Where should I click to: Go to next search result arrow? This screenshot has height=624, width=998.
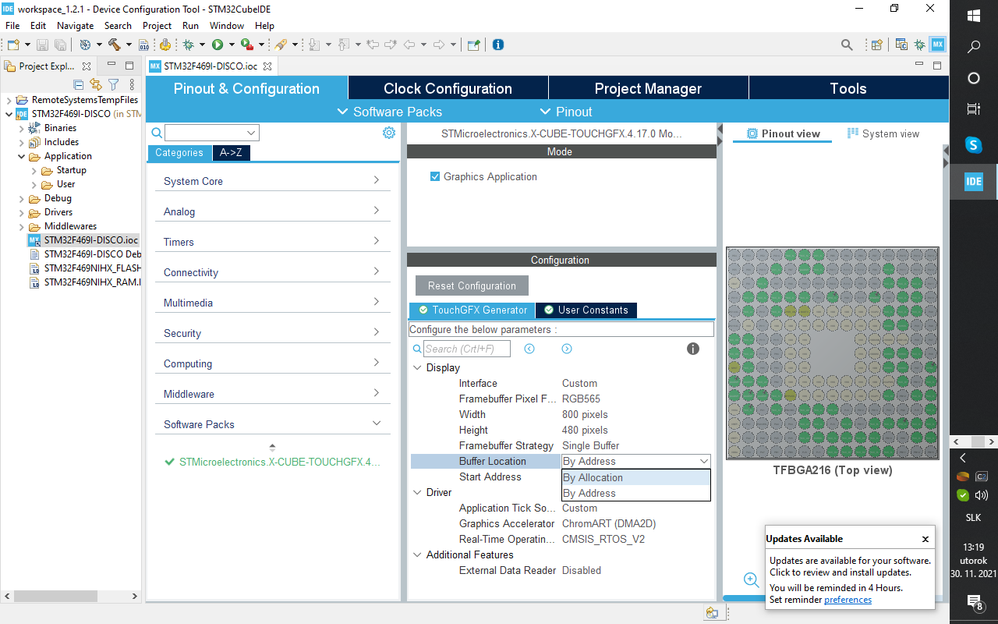coord(566,348)
